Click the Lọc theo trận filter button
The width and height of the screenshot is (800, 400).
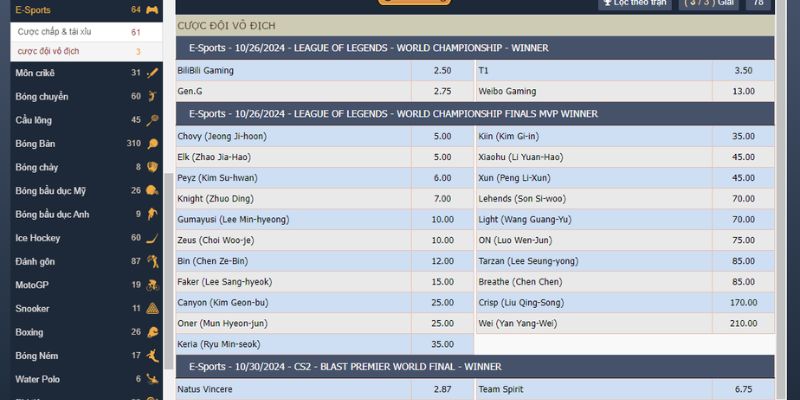(634, 4)
